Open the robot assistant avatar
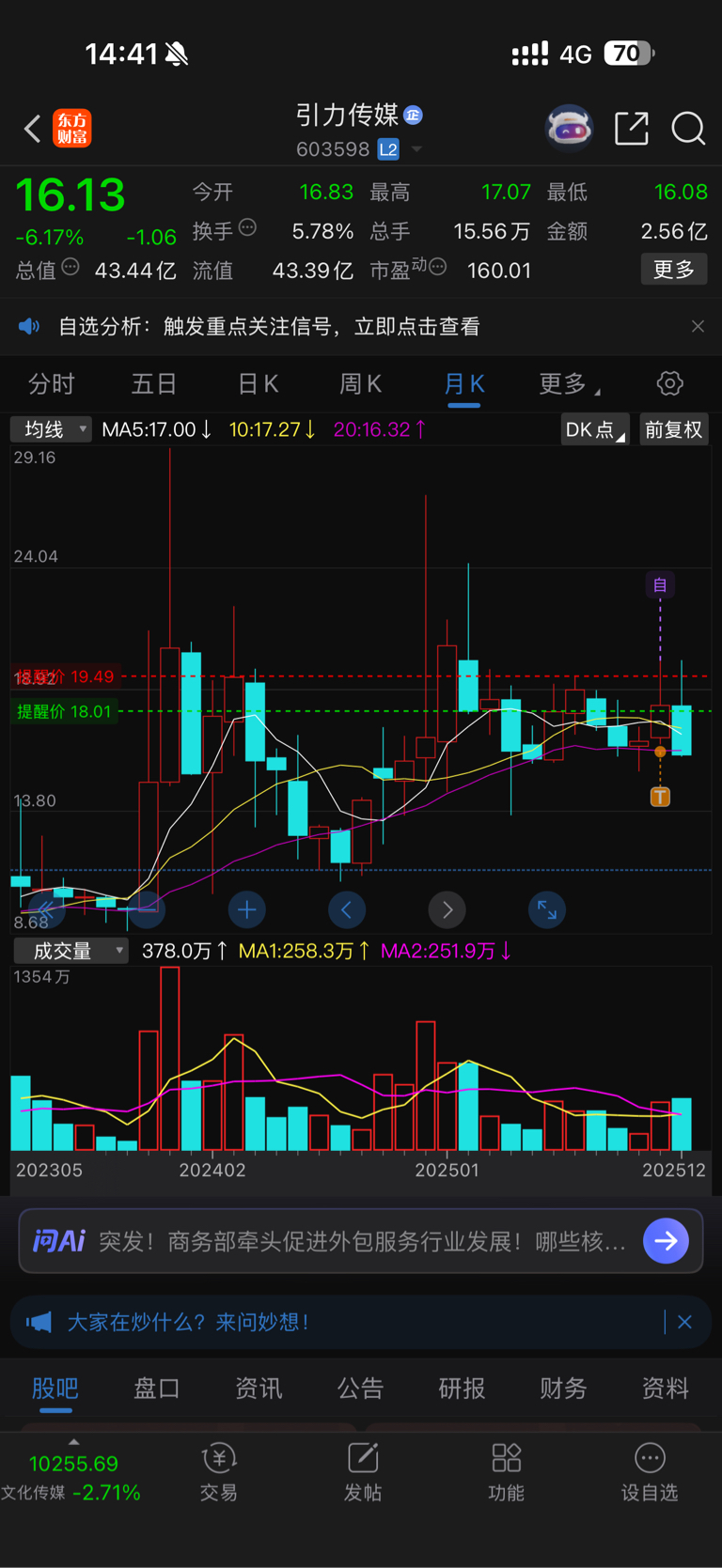 pos(570,129)
